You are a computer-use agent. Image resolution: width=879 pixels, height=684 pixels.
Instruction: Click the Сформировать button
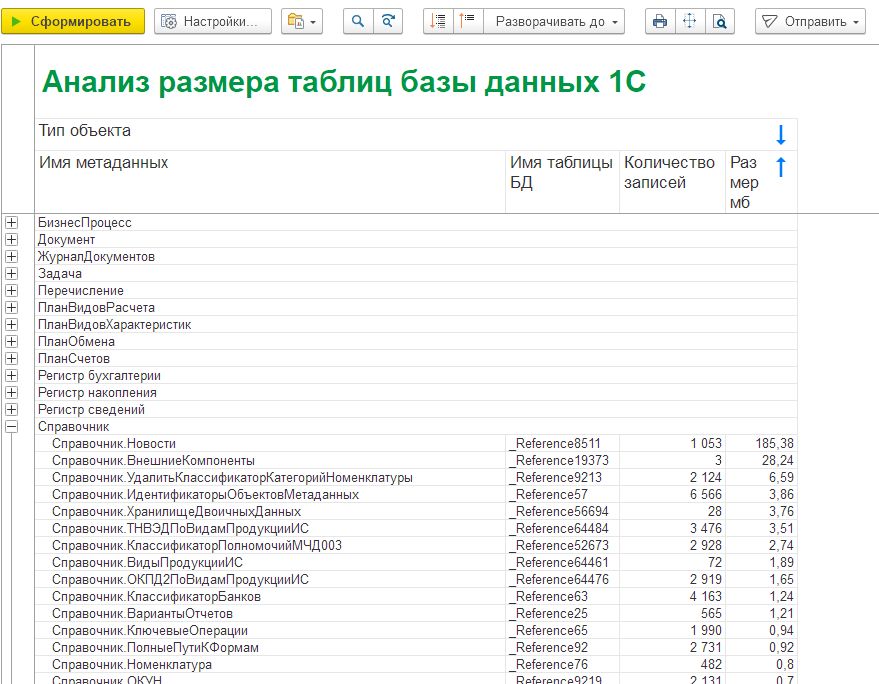pos(73,21)
